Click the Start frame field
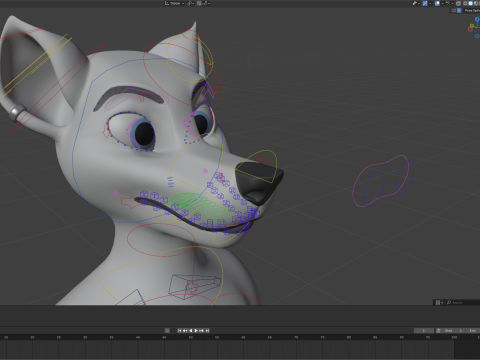480x360 pixels. (453, 330)
